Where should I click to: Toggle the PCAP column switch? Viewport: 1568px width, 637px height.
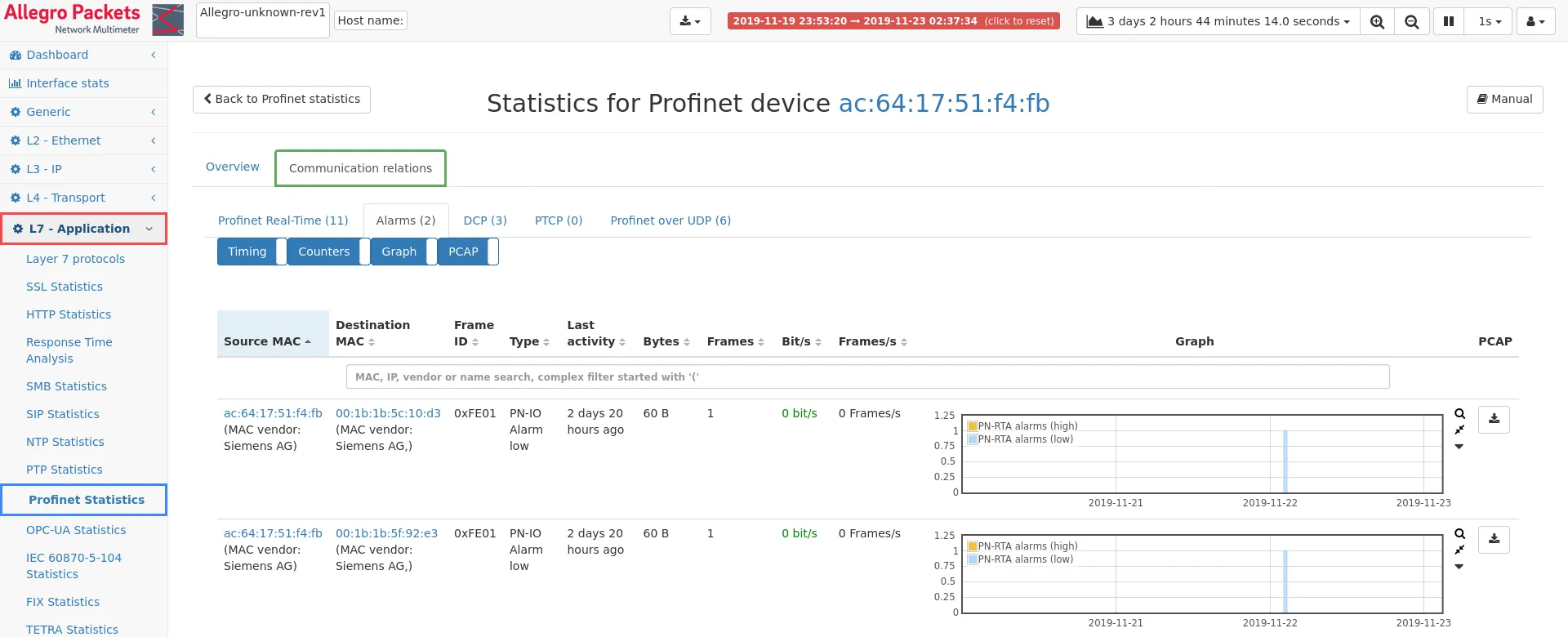pyautogui.click(x=493, y=252)
